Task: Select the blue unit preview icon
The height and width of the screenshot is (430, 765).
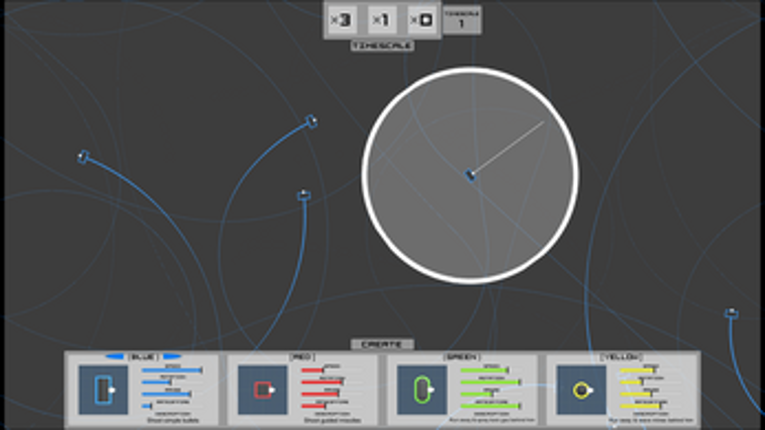Action: point(103,390)
